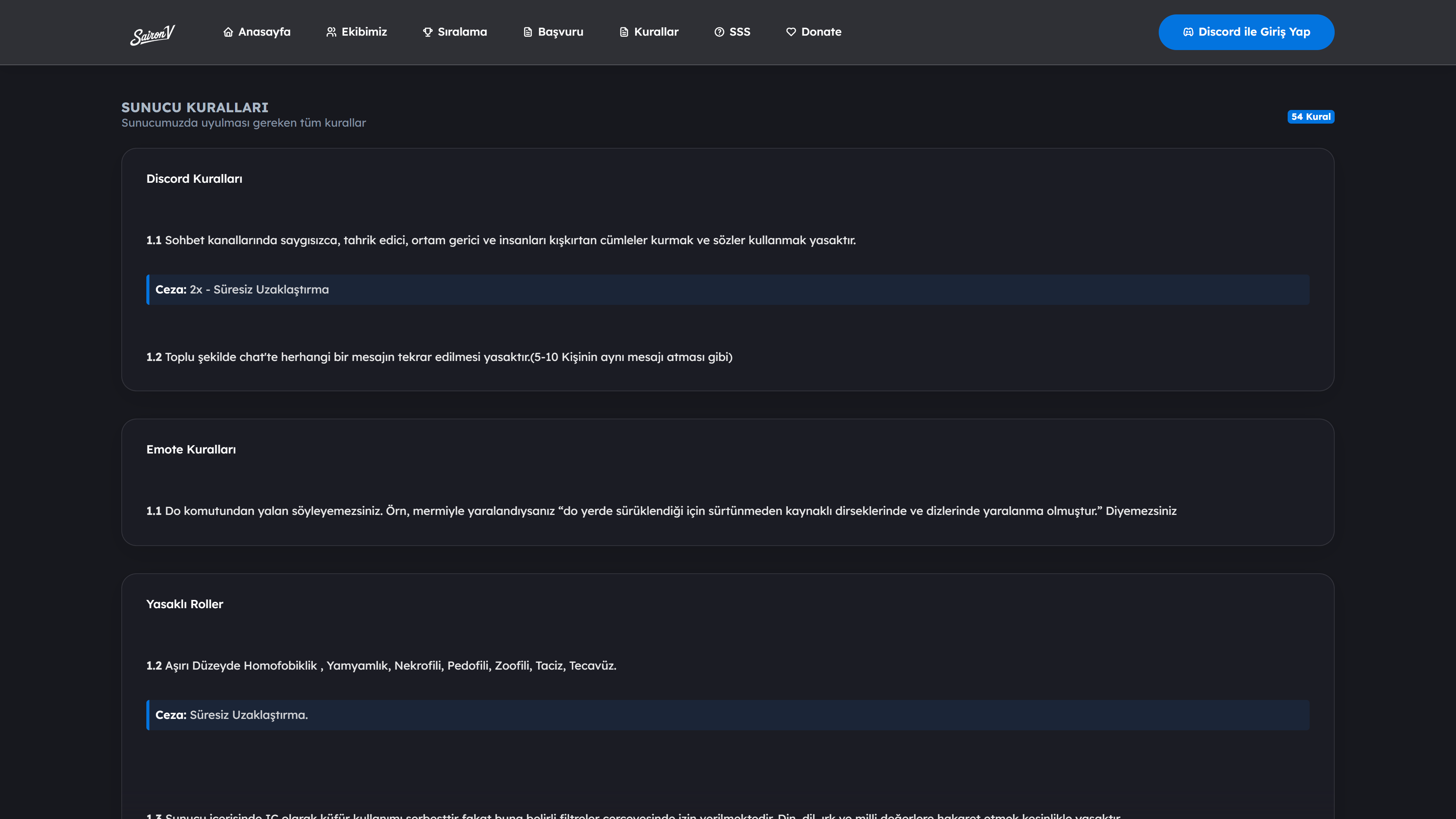Viewport: 1456px width, 819px height.
Task: Open the SSS page
Action: pyautogui.click(x=739, y=32)
